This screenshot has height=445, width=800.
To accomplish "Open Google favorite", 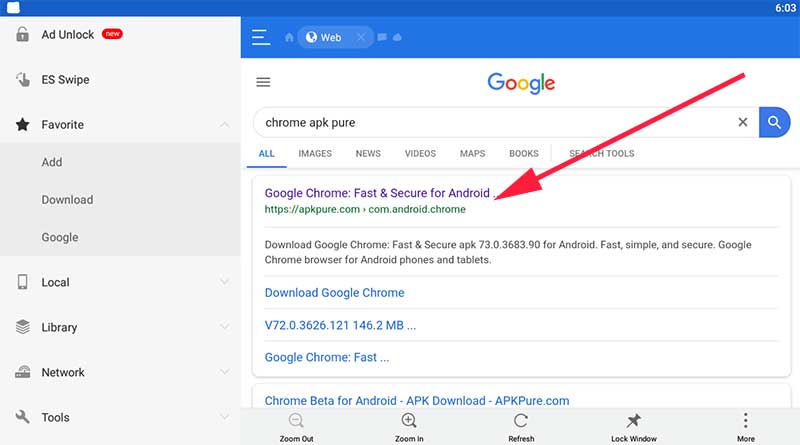I will 60,237.
